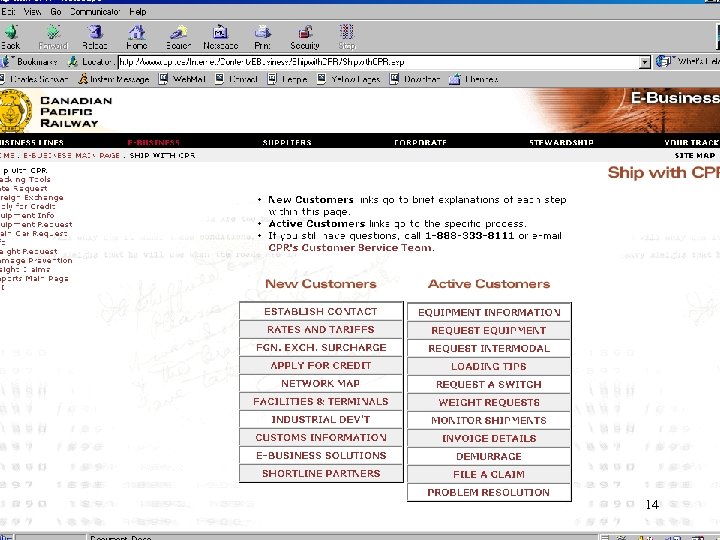Open the Communicator menu
Viewport: 720px width, 540px height.
click(95, 11)
